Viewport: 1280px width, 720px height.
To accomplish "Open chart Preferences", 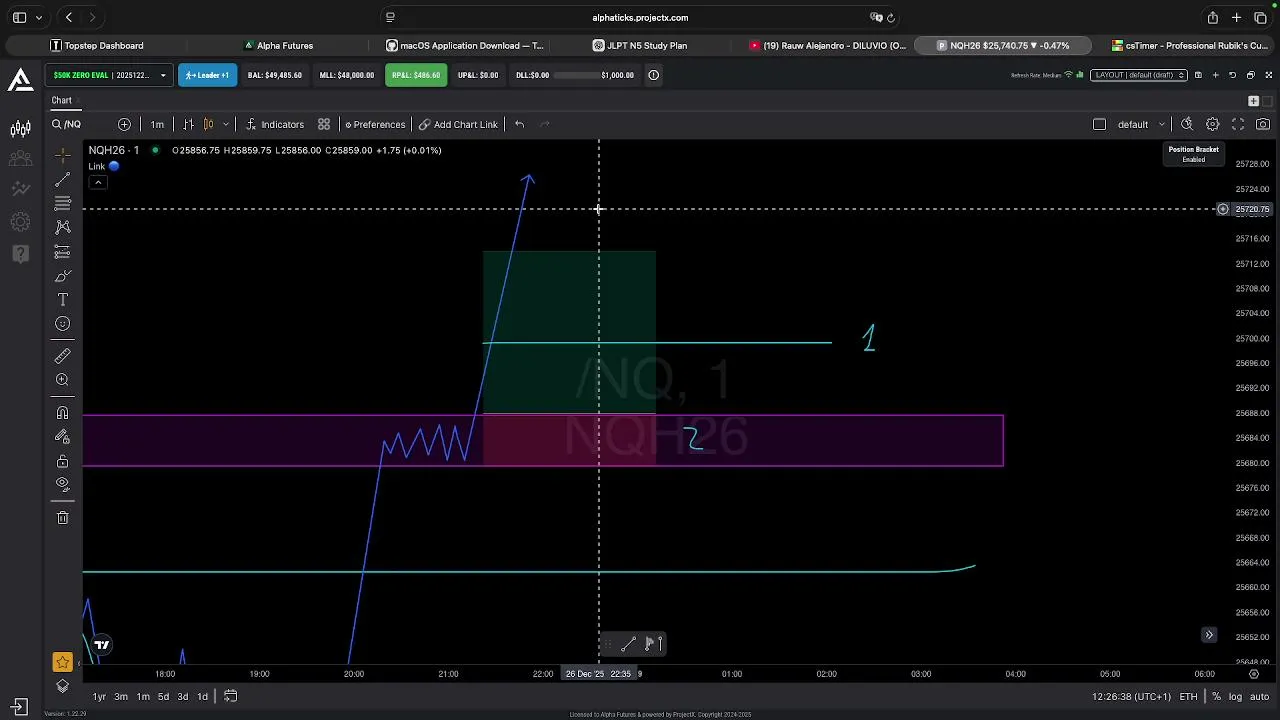I will pyautogui.click(x=375, y=124).
